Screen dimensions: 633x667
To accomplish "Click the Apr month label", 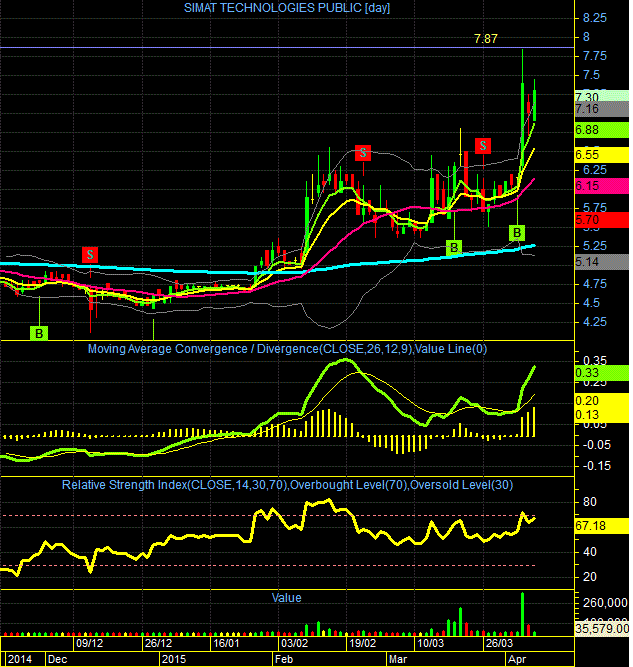I will (517, 659).
